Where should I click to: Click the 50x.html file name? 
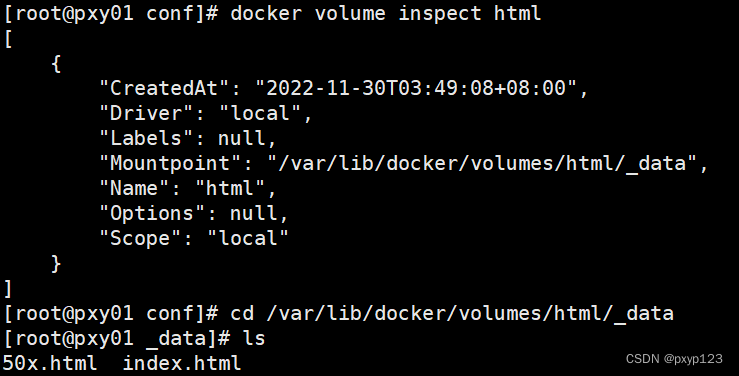click(x=49, y=363)
